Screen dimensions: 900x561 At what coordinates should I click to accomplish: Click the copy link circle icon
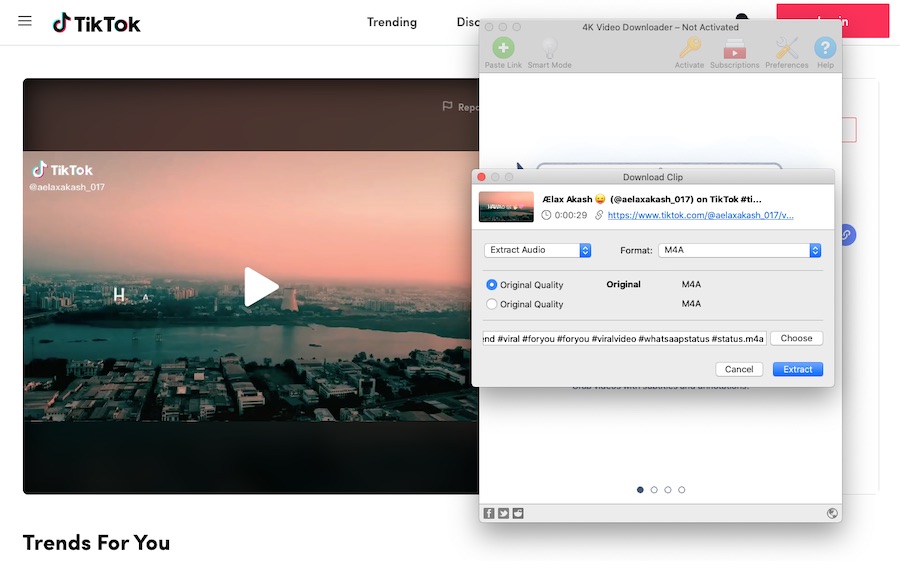click(848, 235)
